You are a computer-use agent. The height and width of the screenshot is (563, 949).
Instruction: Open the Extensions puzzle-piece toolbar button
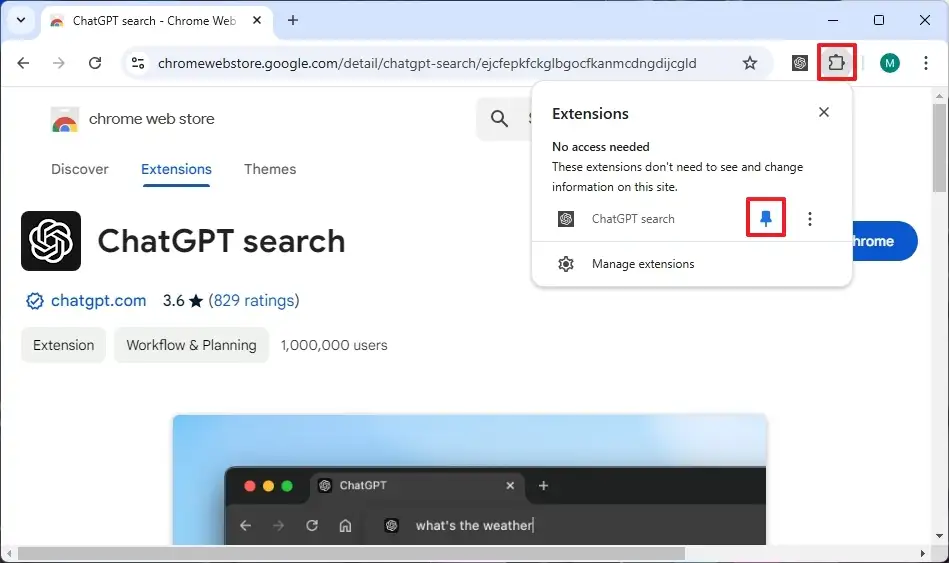[x=836, y=62]
